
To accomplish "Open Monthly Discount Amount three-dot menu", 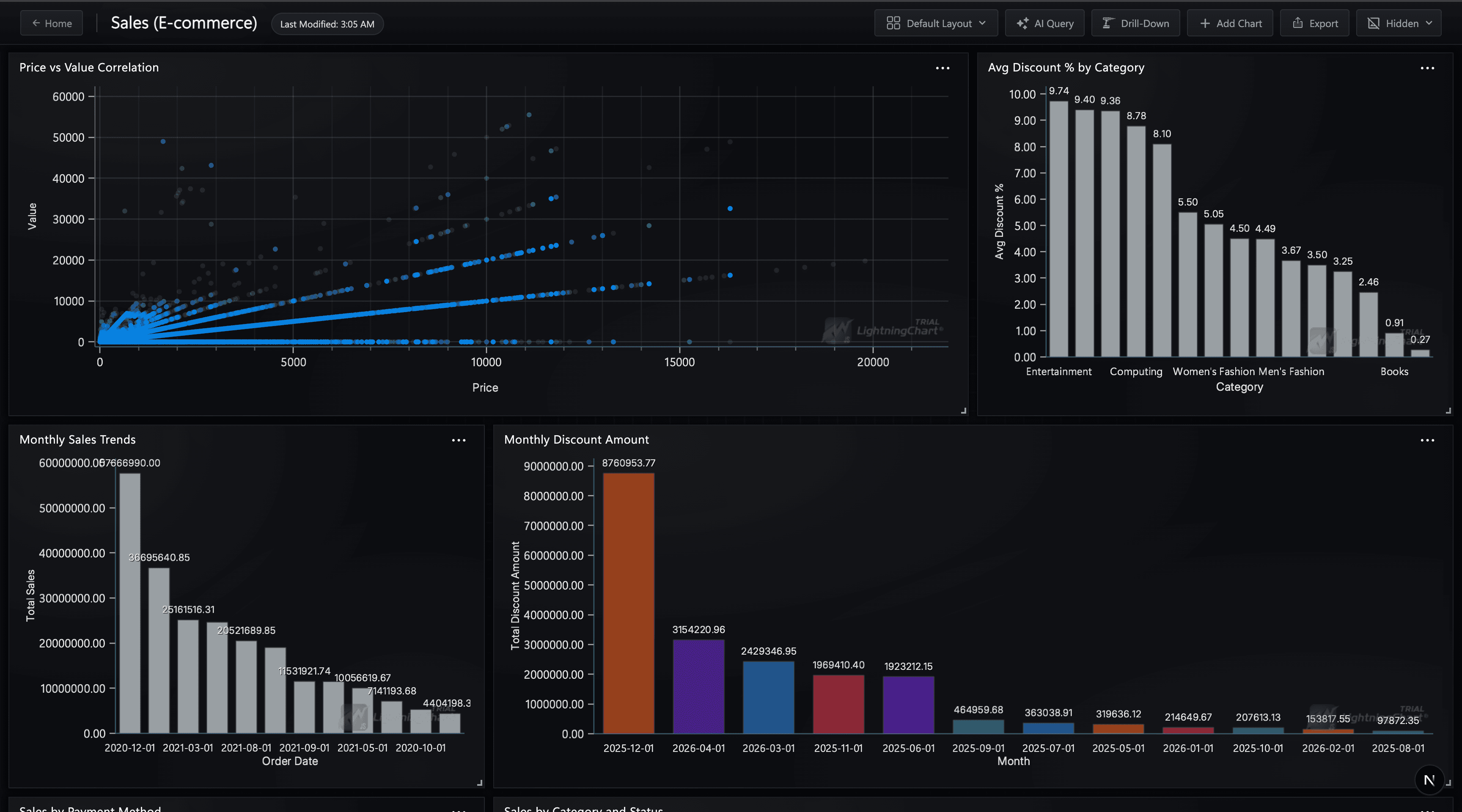I will pos(1427,440).
